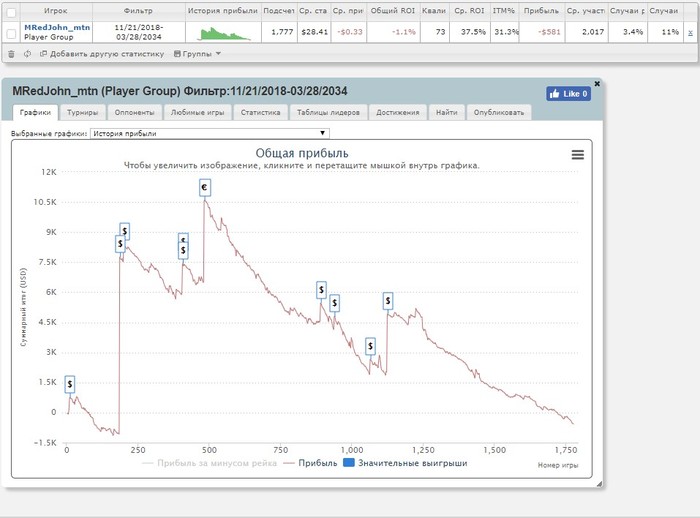This screenshot has height=518, width=700.
Task: Open the Оппоненты tab
Action: (134, 113)
